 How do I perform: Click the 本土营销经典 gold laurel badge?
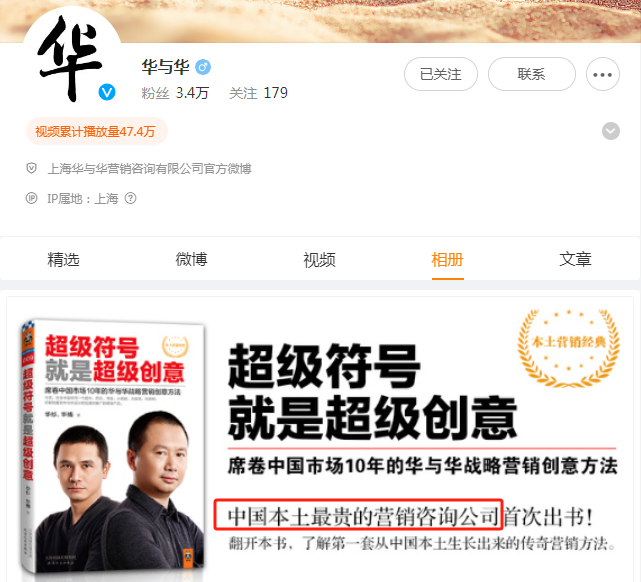(568, 348)
